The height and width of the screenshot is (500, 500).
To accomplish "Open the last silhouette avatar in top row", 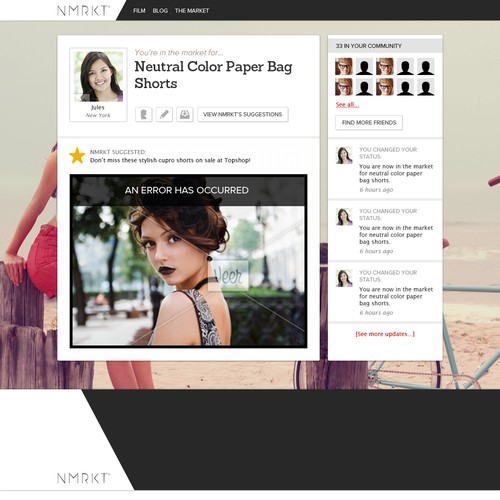I will [426, 66].
